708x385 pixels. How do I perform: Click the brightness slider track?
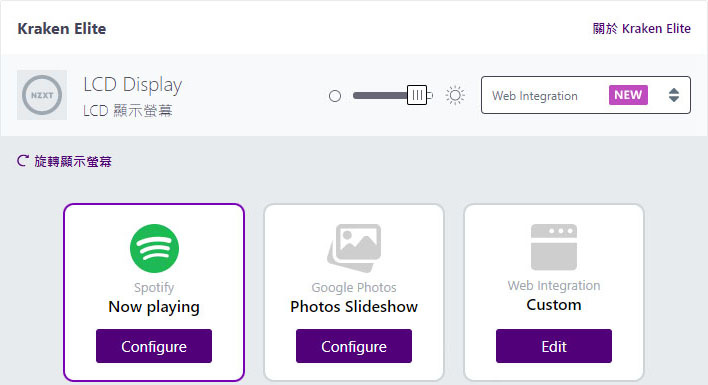tap(392, 95)
